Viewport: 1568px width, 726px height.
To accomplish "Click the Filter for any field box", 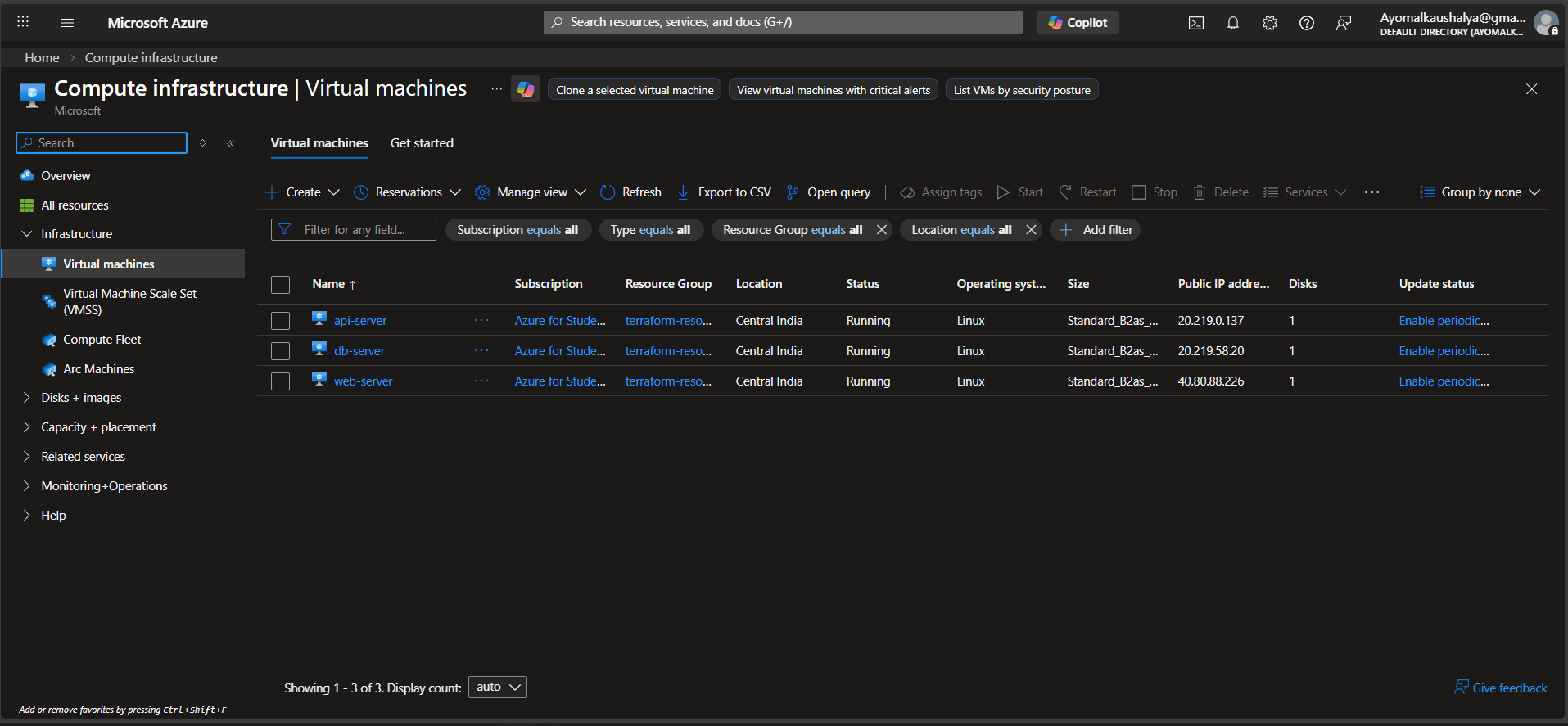I will pyautogui.click(x=354, y=230).
